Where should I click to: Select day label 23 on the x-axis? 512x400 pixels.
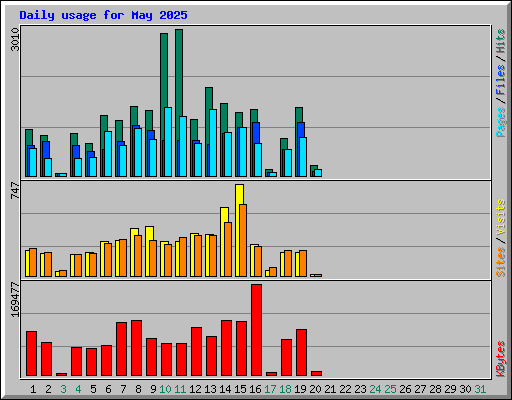tap(360, 389)
